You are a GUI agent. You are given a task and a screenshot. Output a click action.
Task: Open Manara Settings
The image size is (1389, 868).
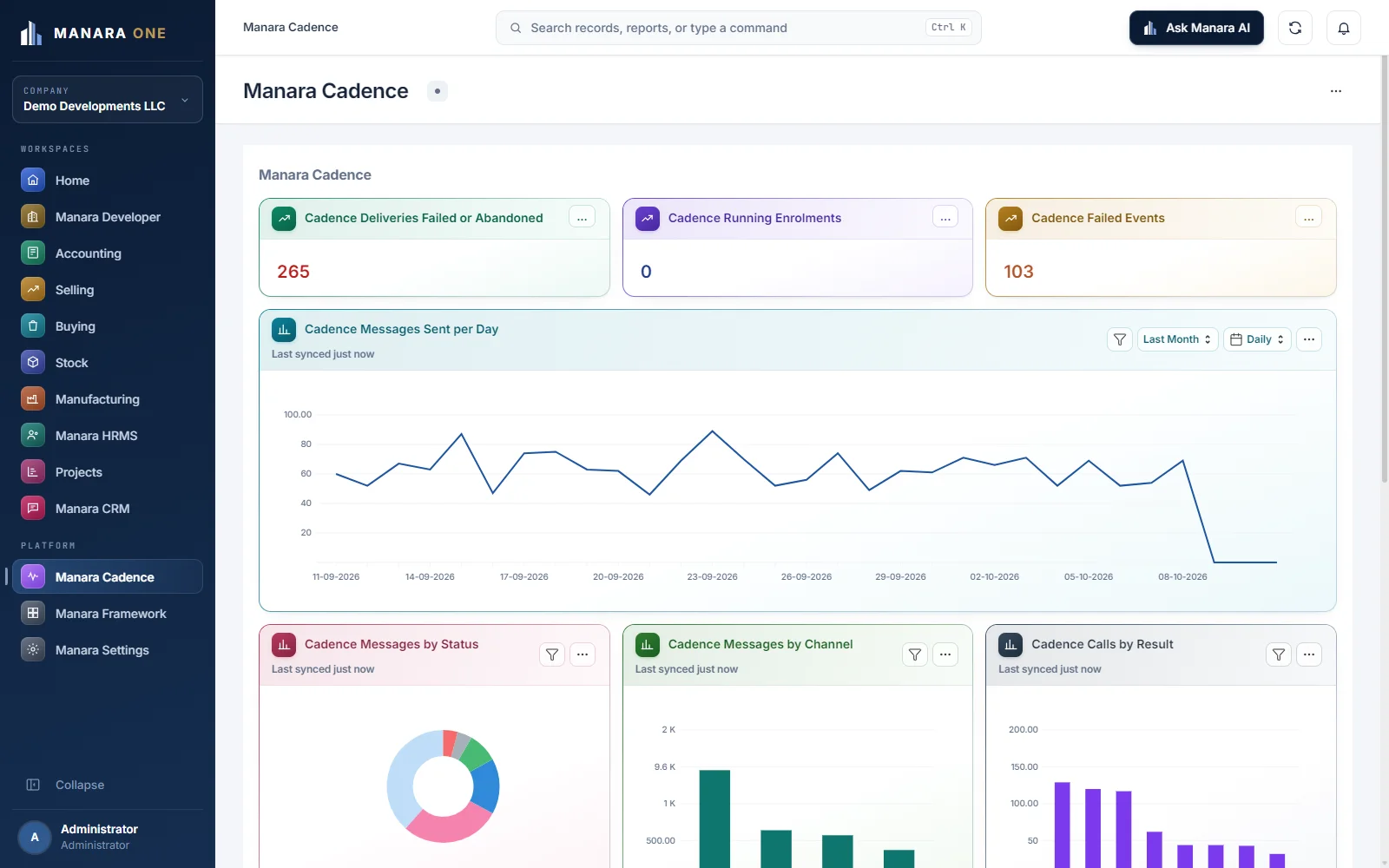point(108,650)
